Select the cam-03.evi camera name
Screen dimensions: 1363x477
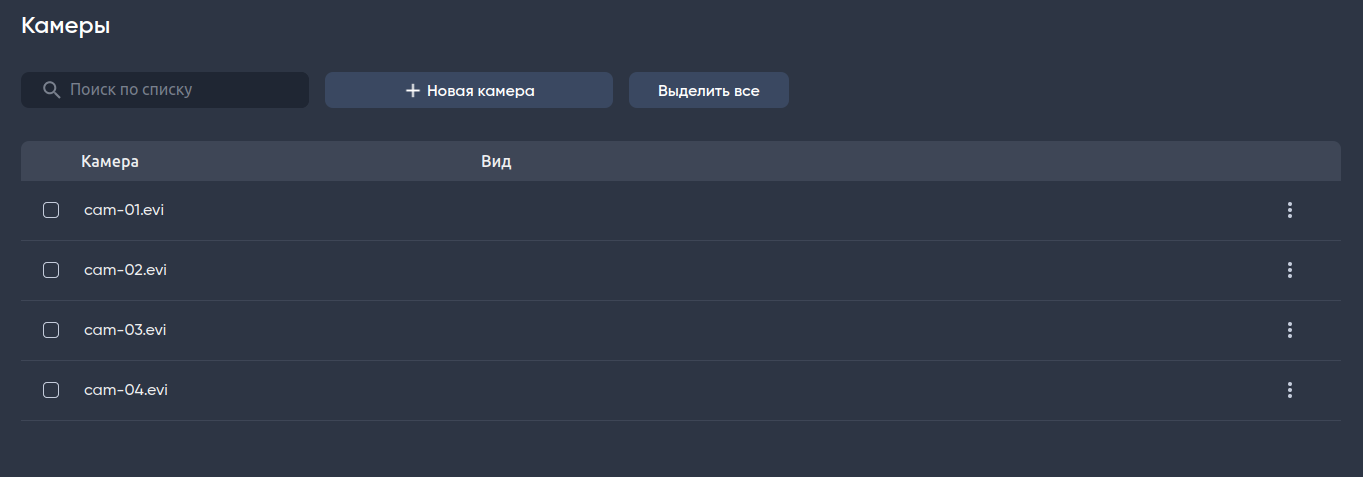point(125,330)
